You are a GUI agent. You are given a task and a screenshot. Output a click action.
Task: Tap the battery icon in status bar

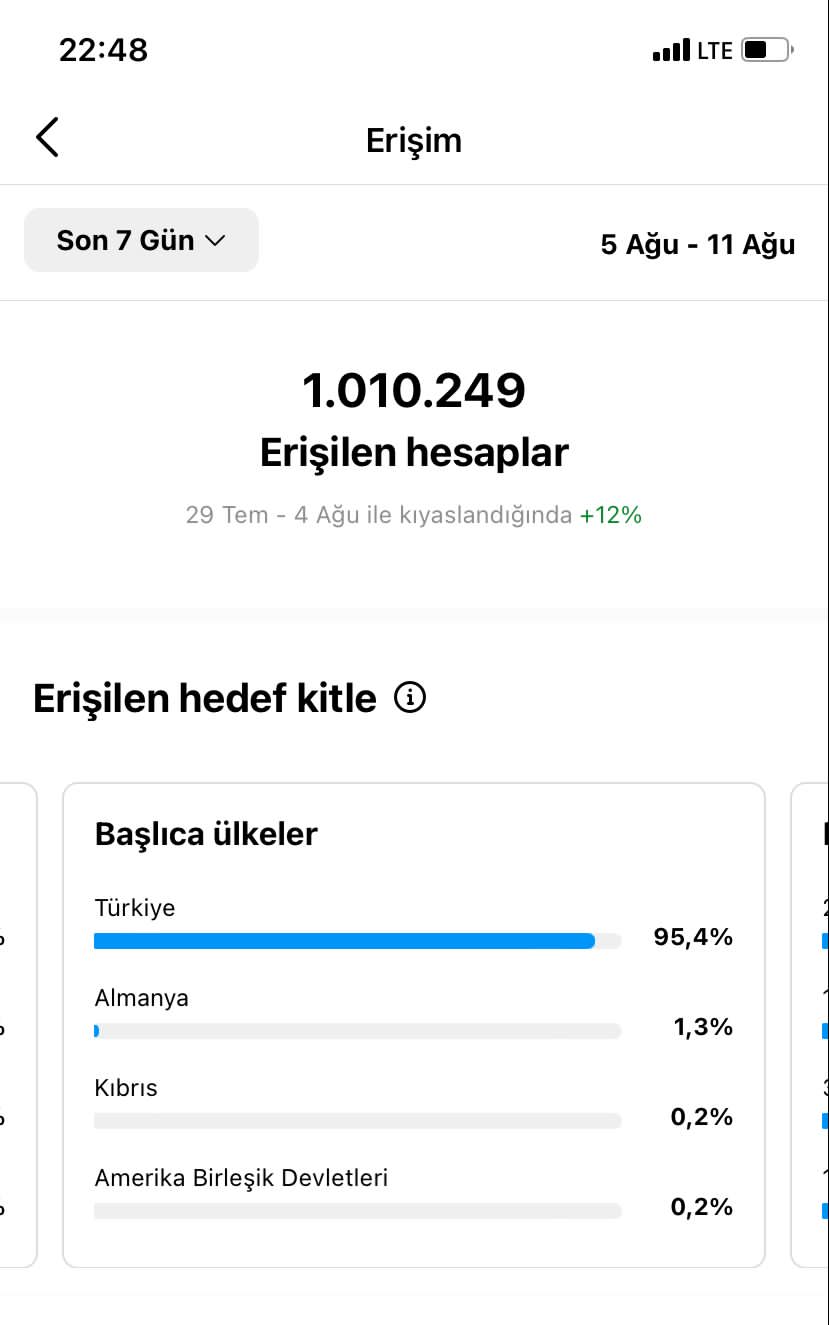[768, 49]
